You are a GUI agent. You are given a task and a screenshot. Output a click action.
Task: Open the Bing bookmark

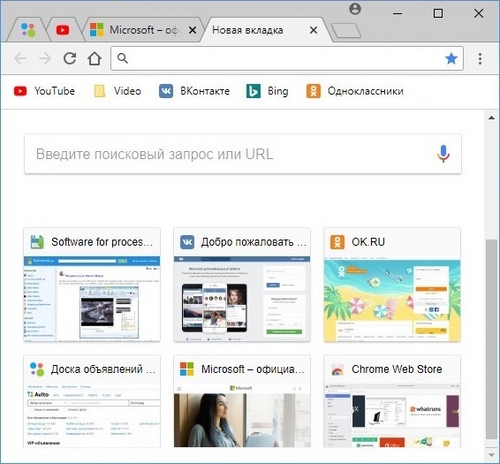click(x=267, y=91)
